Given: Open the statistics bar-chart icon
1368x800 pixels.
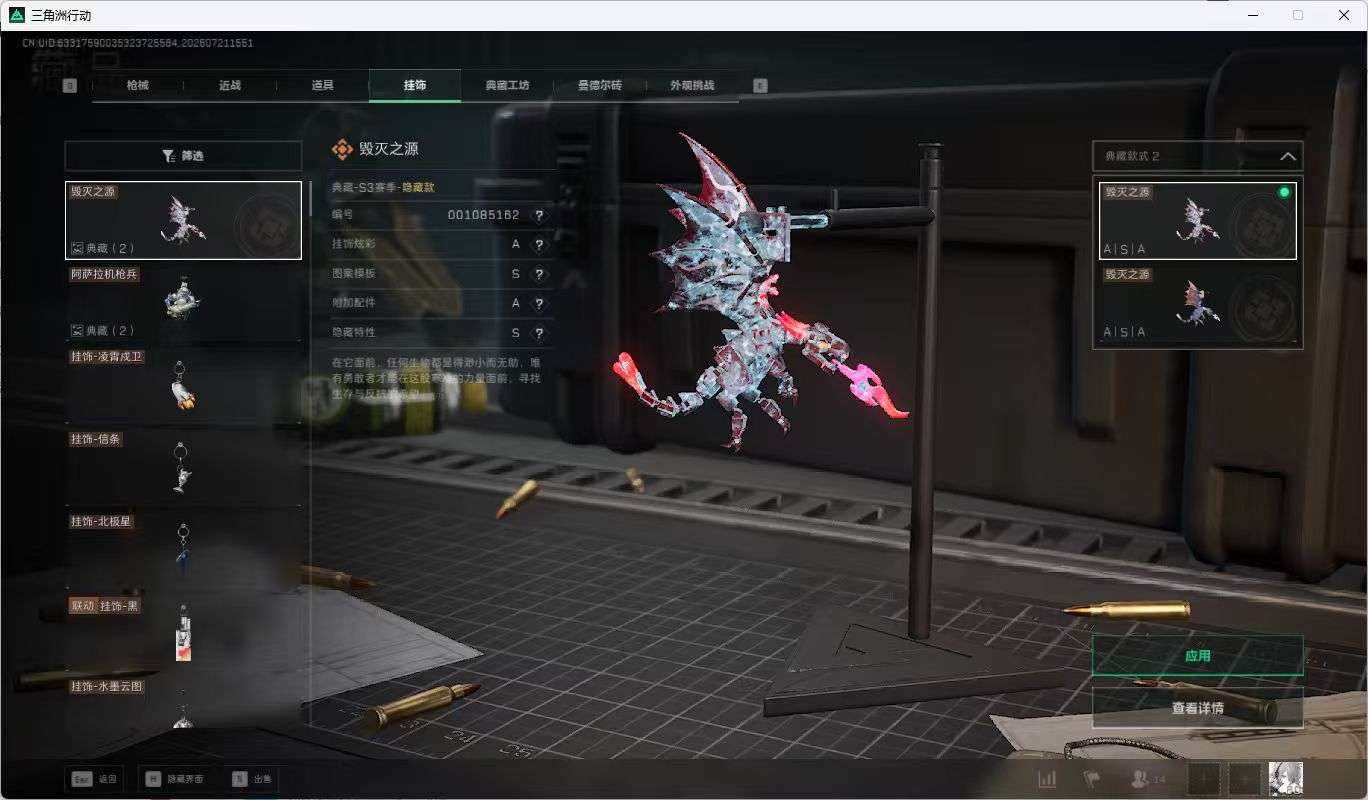Looking at the screenshot, I should point(1047,778).
